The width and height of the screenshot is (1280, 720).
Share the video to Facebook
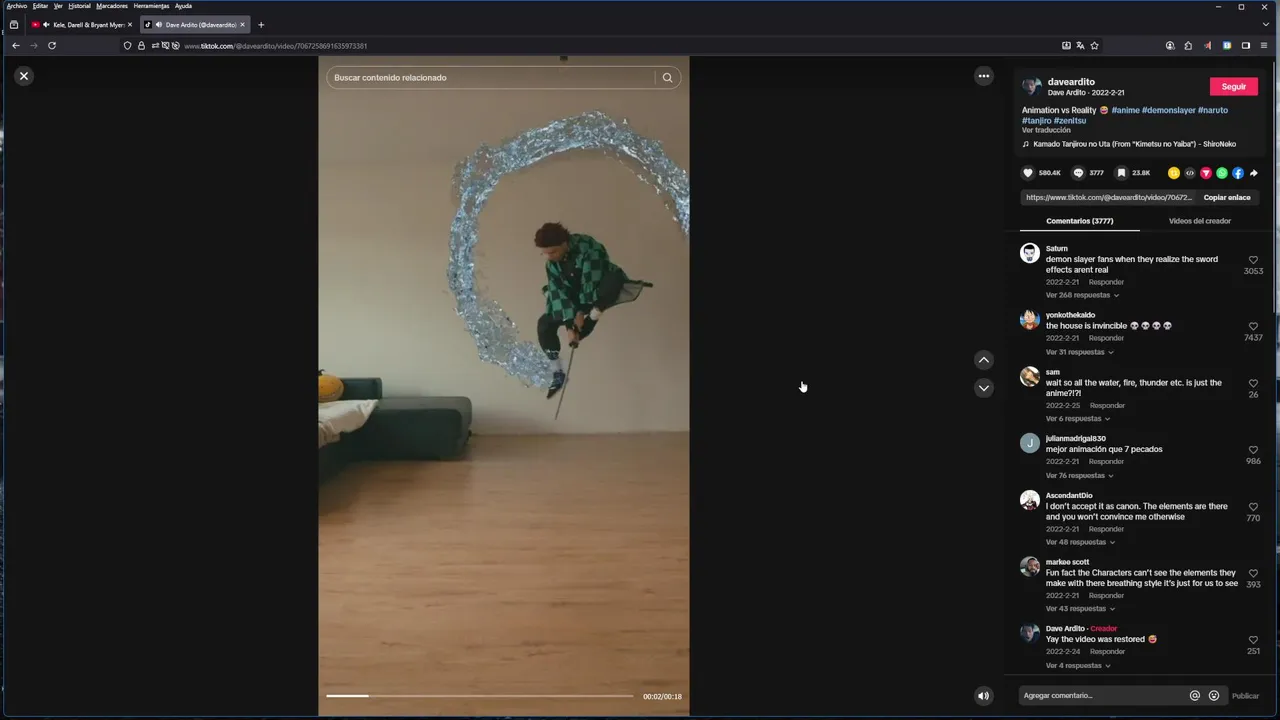(x=1238, y=173)
